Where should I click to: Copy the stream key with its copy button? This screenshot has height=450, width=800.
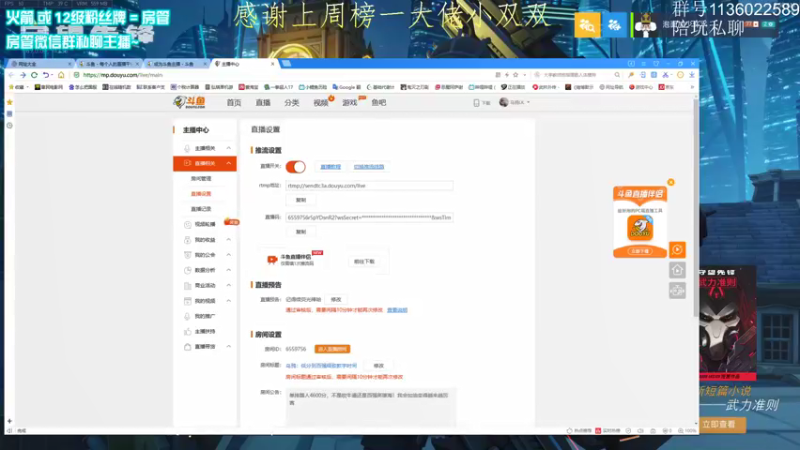[301, 232]
